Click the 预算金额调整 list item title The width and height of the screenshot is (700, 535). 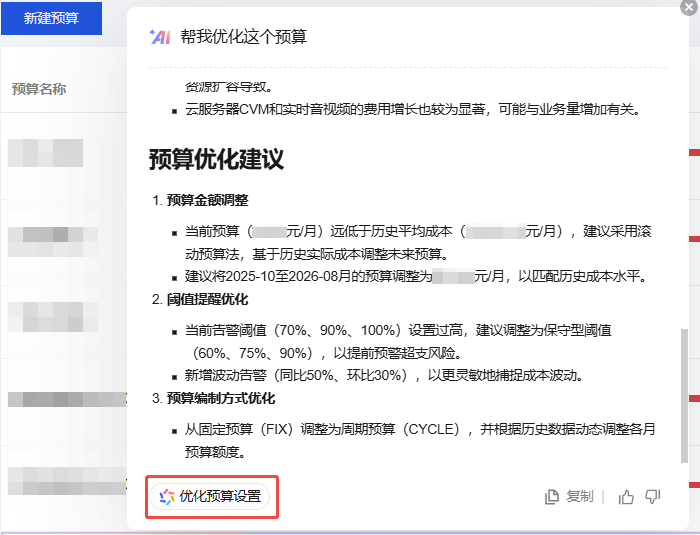[208, 200]
